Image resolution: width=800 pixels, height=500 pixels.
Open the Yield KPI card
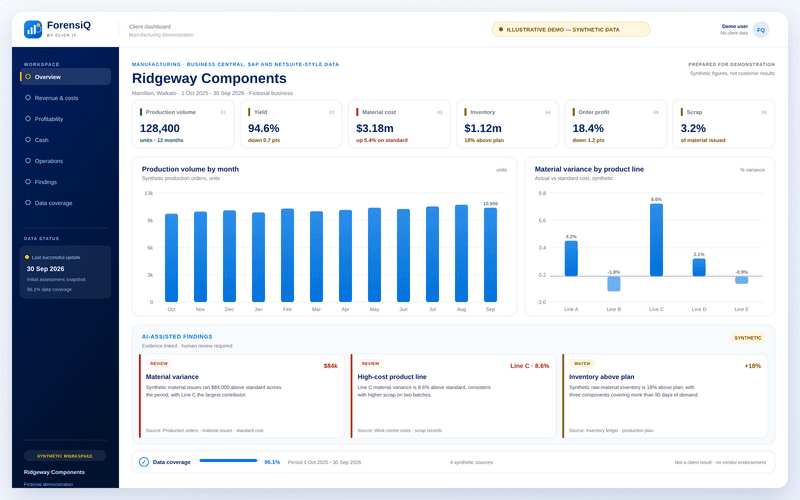[291, 124]
